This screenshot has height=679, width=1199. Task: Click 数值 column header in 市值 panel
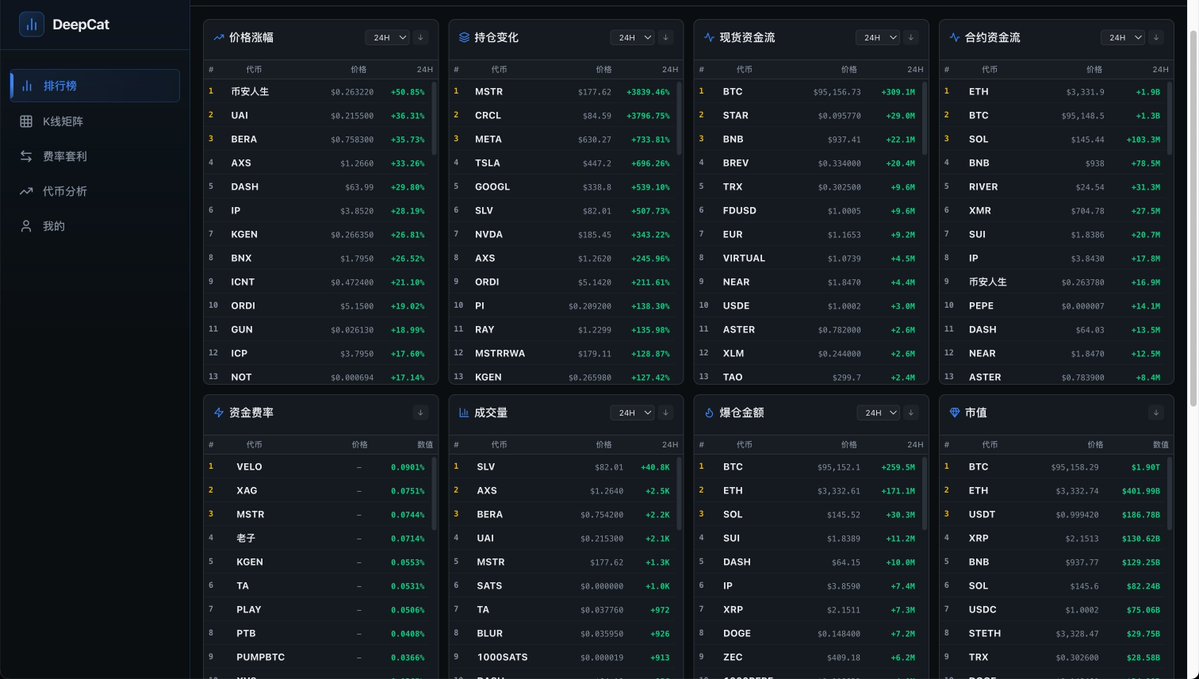coord(1161,445)
